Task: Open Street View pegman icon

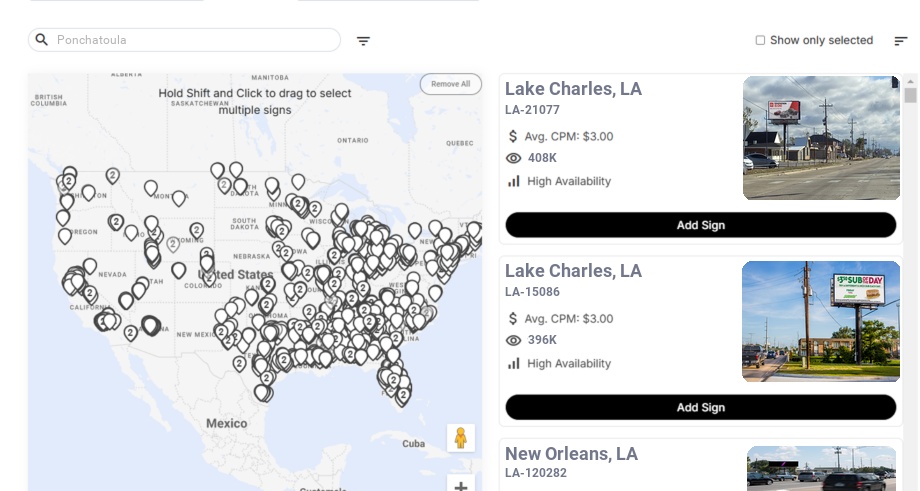Action: (x=460, y=438)
